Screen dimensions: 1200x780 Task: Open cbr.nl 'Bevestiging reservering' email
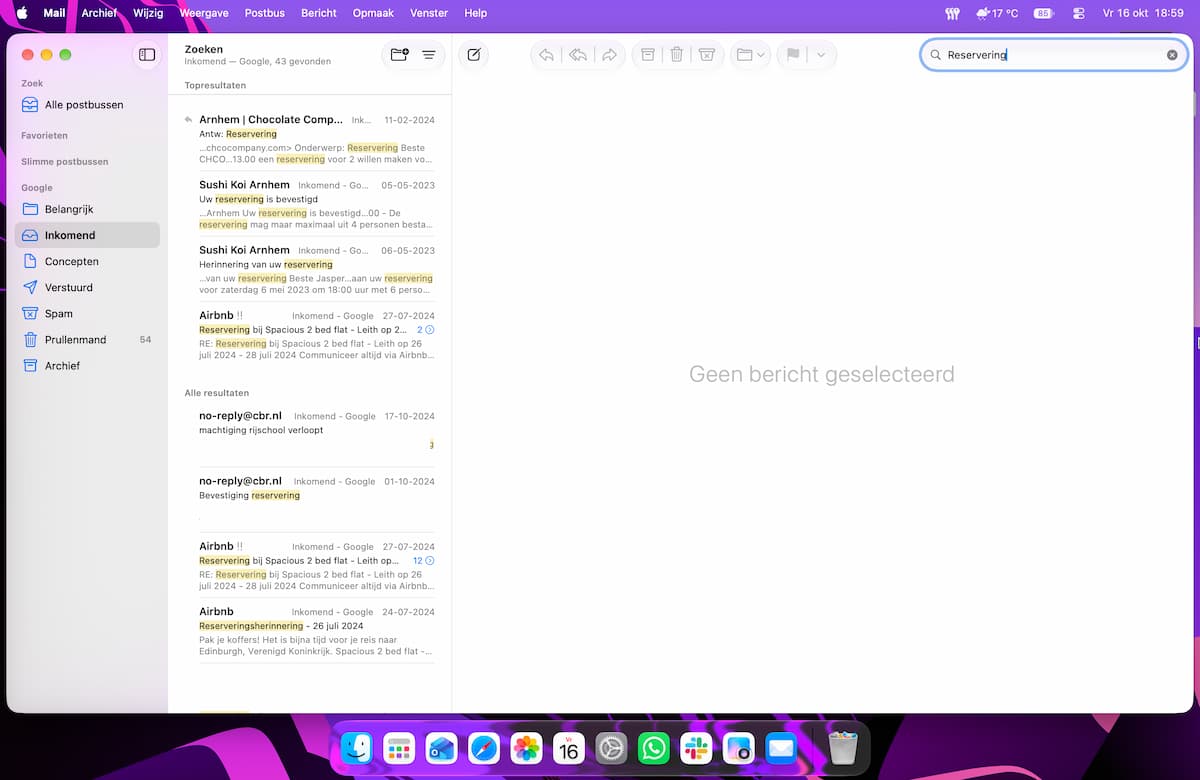310,500
